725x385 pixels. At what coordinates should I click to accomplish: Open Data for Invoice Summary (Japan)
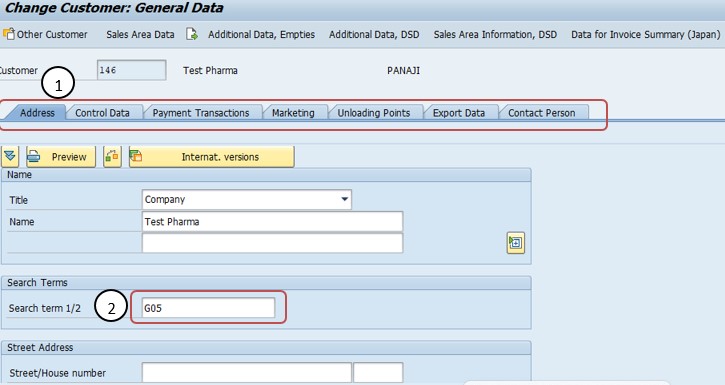click(645, 35)
